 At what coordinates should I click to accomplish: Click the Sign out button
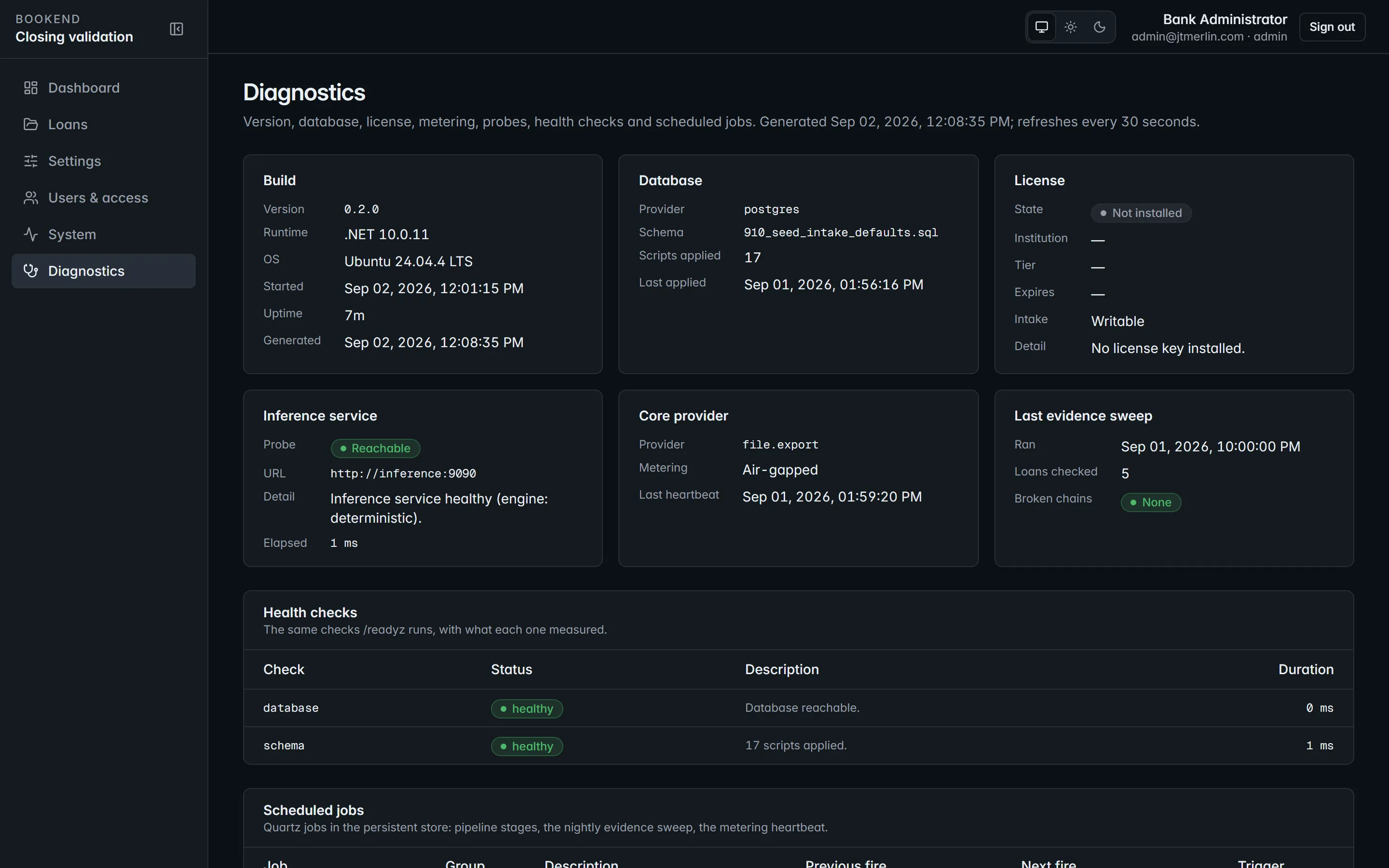tap(1332, 27)
